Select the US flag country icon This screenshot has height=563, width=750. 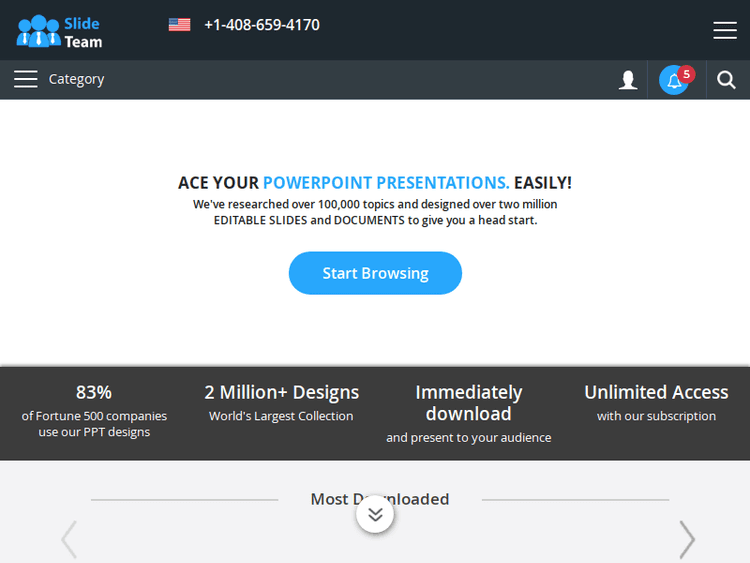[179, 25]
